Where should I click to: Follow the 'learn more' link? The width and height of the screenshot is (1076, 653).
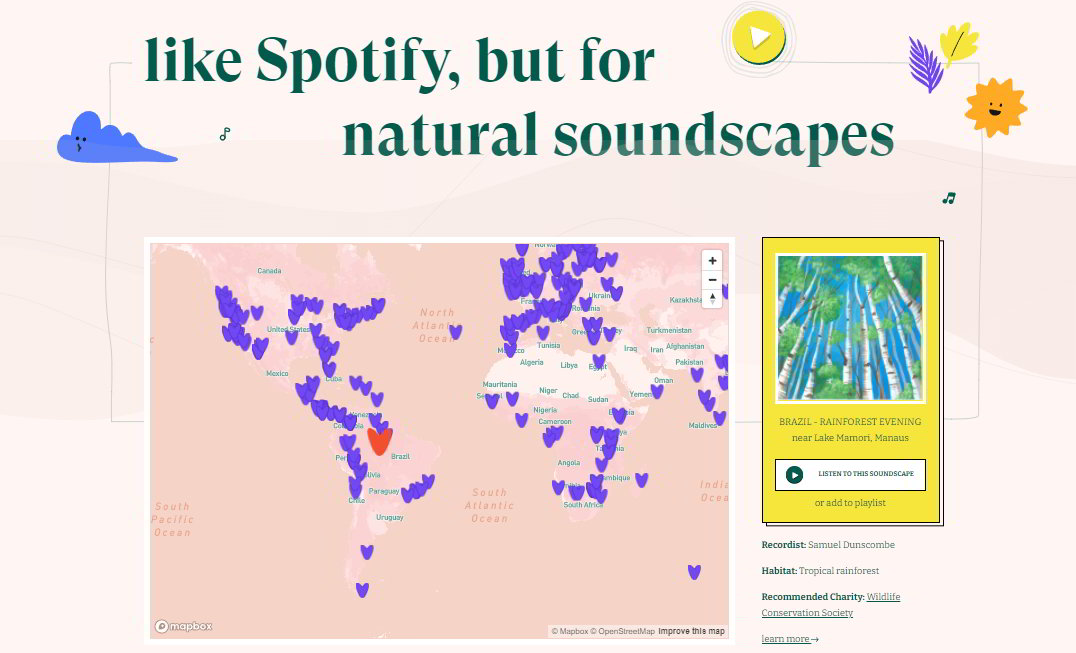790,639
